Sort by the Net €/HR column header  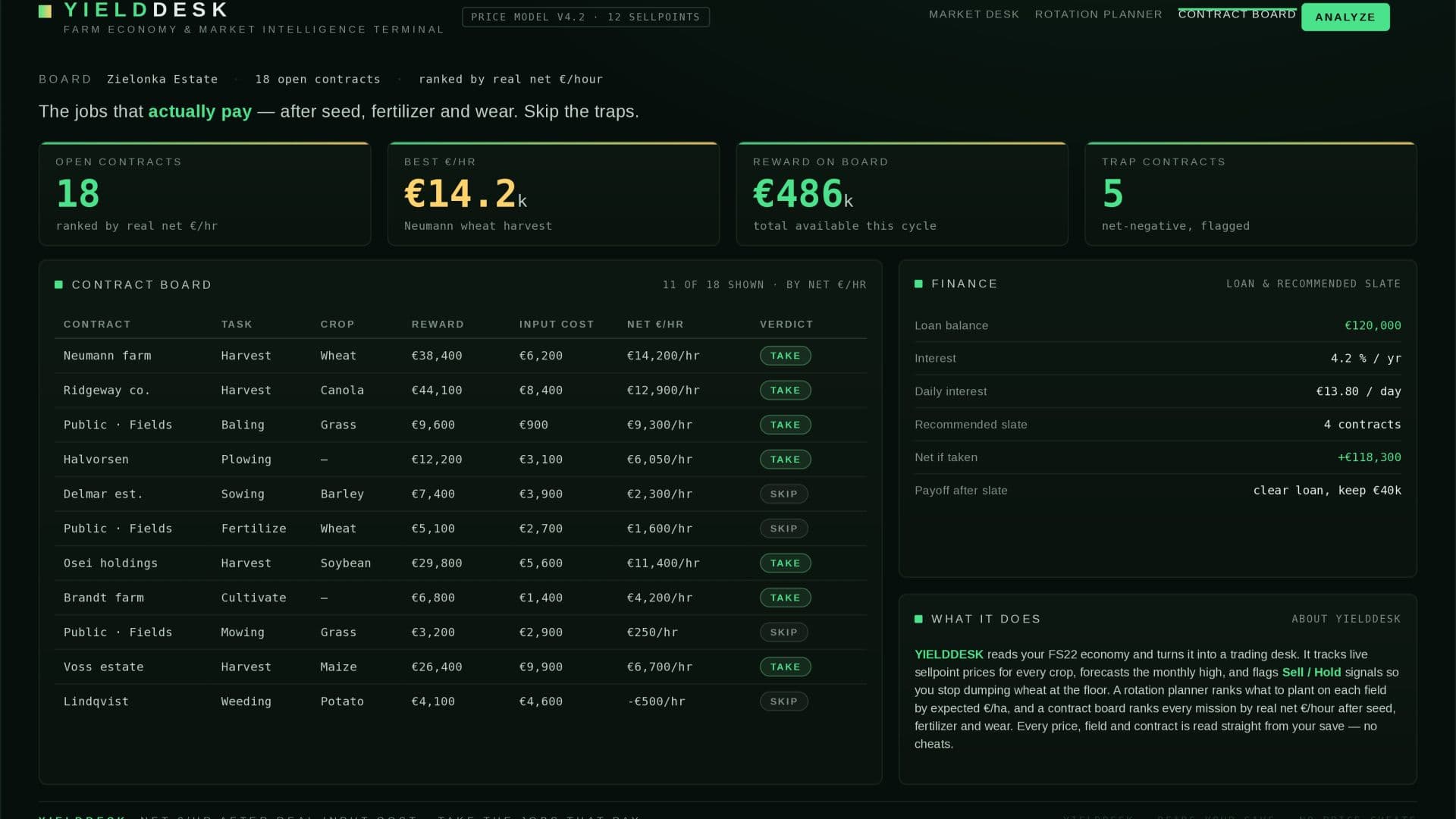tap(655, 324)
